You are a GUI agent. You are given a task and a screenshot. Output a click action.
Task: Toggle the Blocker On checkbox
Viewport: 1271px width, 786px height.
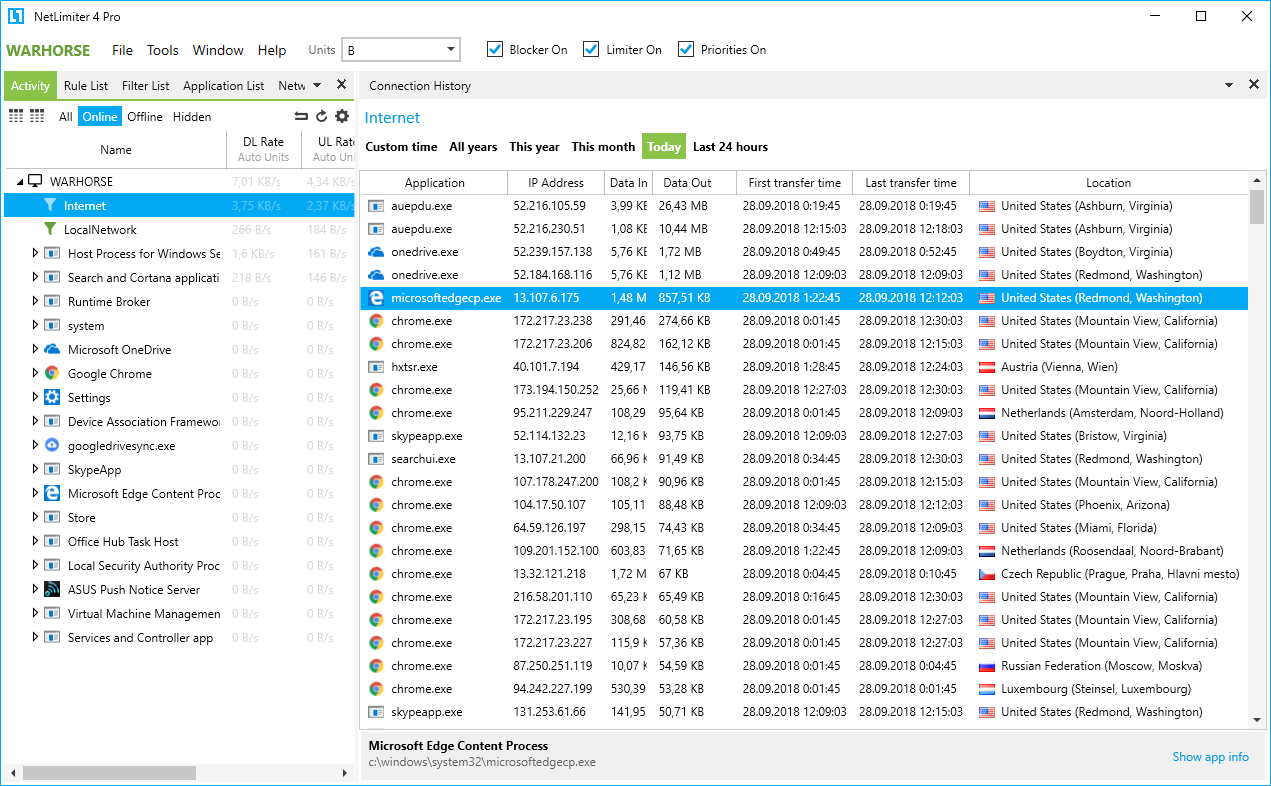point(495,49)
